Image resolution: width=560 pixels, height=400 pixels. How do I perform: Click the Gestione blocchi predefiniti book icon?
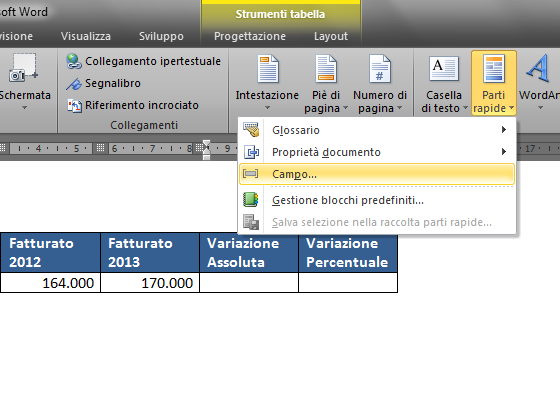(251, 200)
